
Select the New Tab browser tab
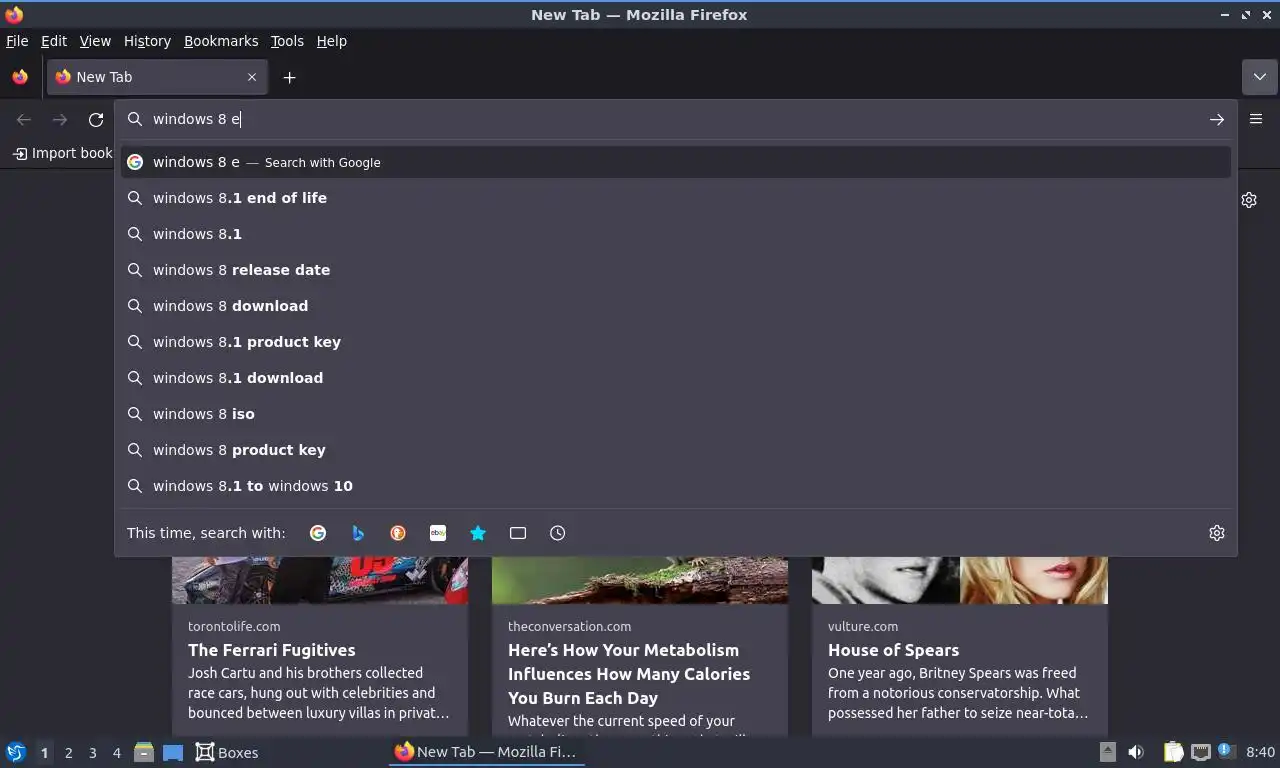[x=157, y=77]
